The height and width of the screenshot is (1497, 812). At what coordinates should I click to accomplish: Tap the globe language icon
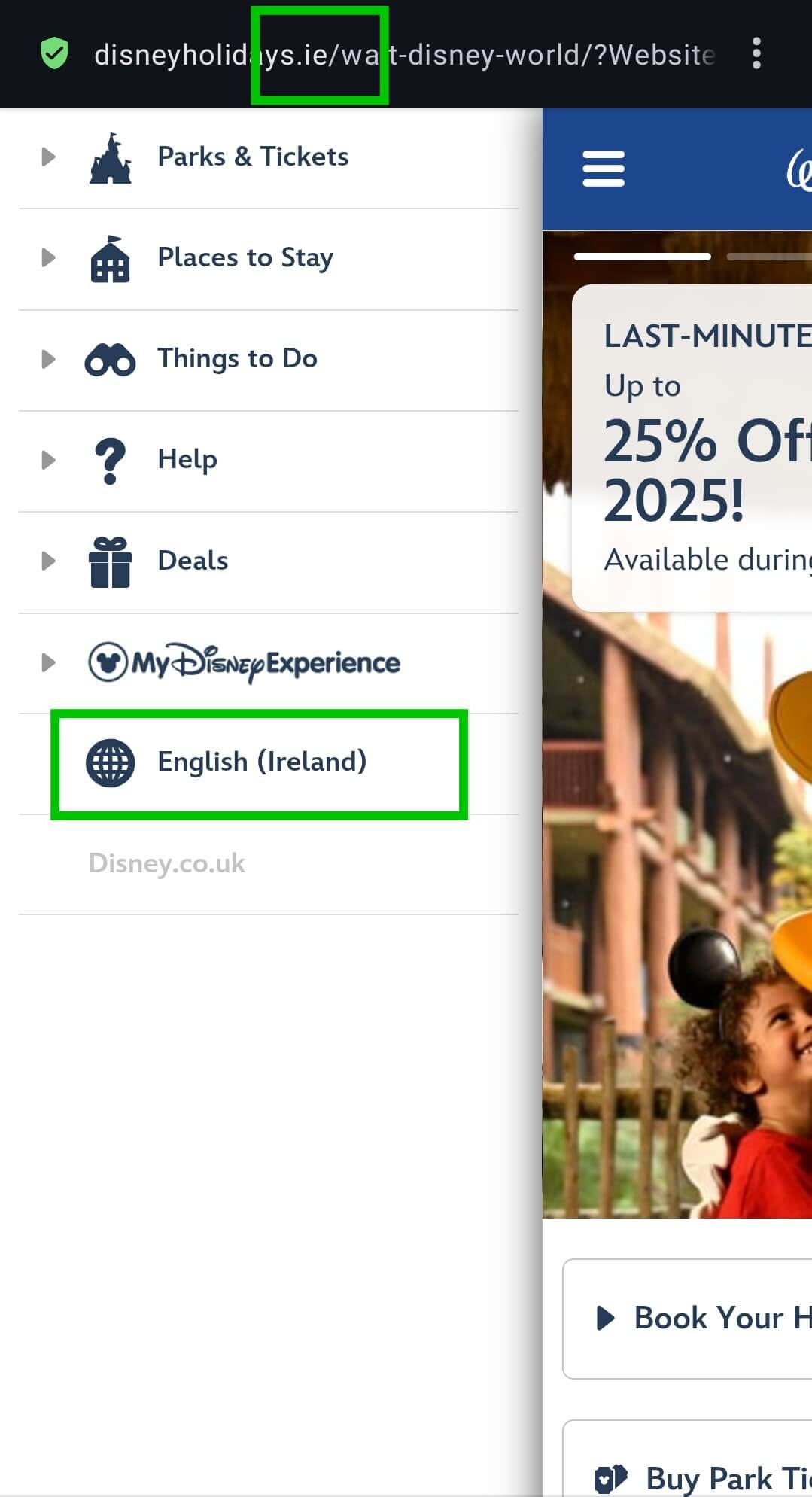point(111,763)
